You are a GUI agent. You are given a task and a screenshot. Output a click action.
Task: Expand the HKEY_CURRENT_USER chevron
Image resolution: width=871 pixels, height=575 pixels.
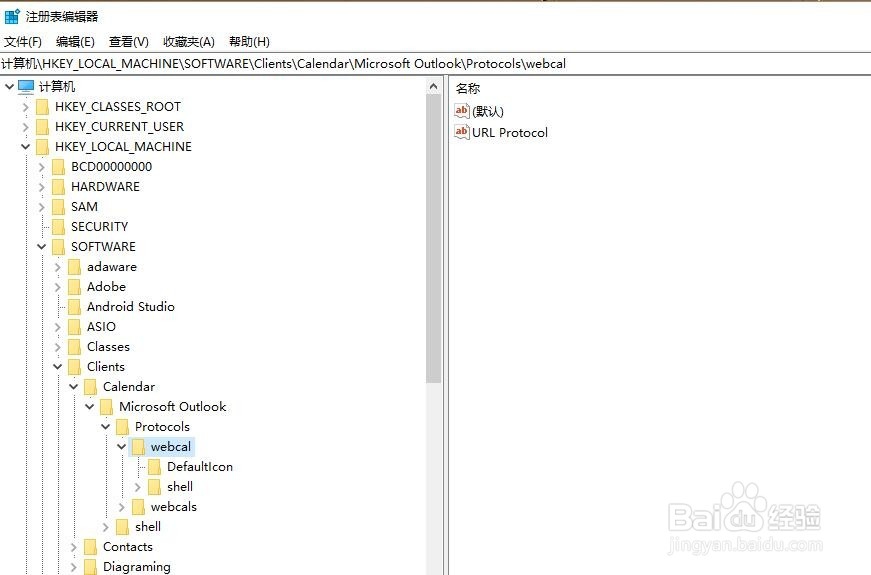tap(26, 127)
